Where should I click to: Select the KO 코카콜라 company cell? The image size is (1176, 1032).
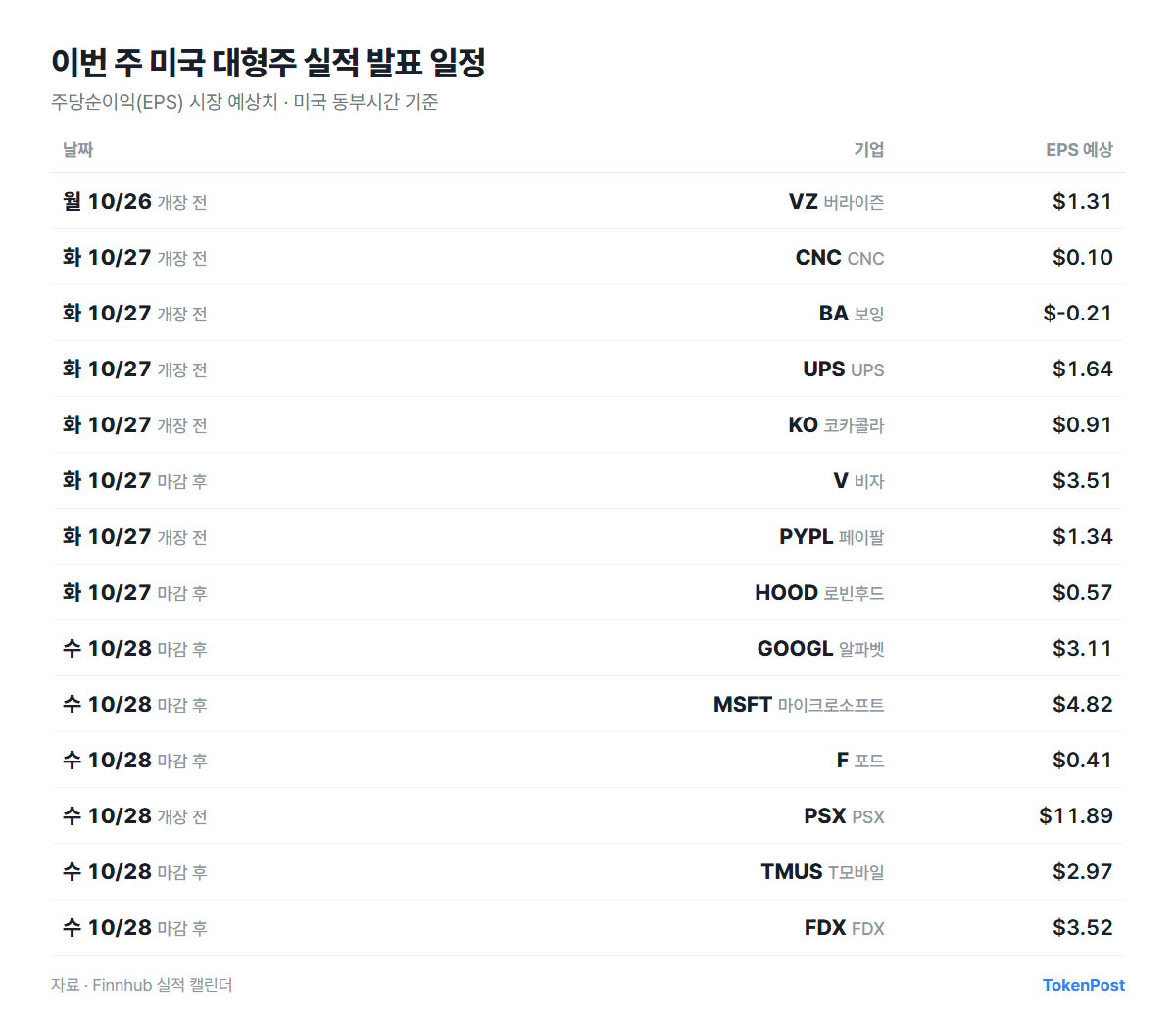point(836,424)
